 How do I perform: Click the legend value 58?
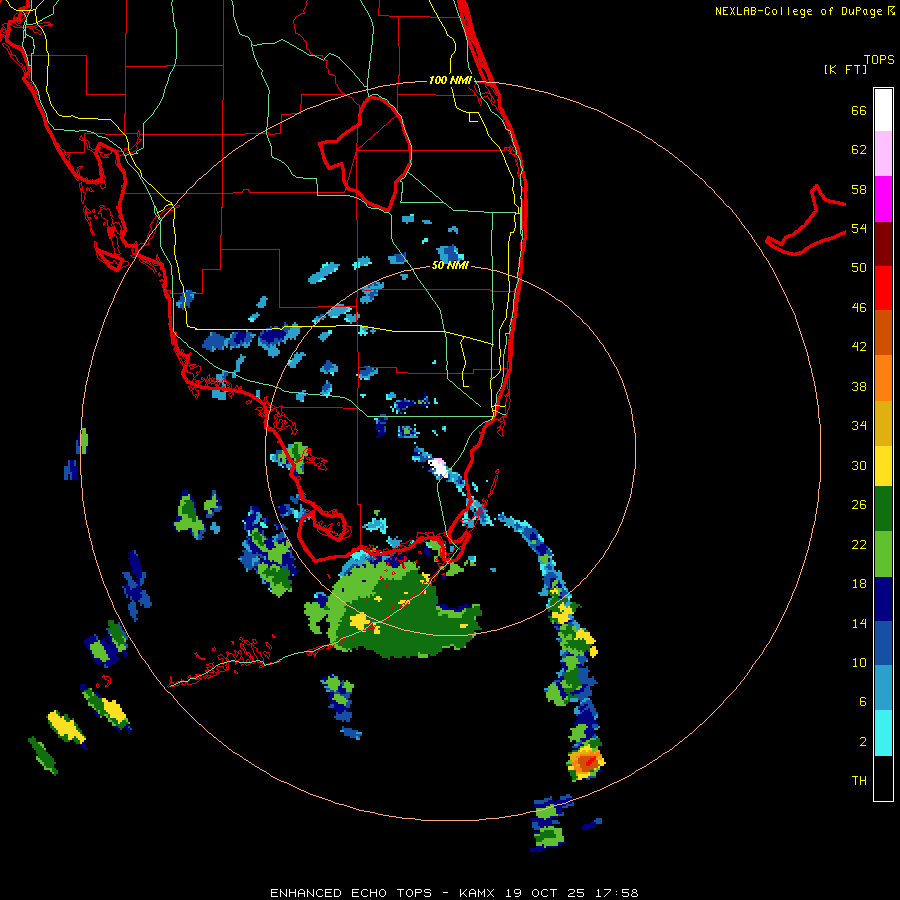pos(859,189)
